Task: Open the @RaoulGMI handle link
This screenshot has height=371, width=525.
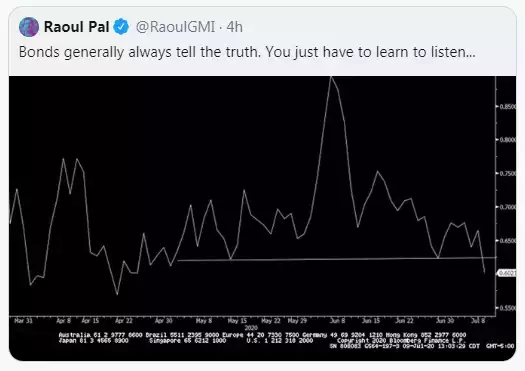Action: pyautogui.click(x=175, y=27)
